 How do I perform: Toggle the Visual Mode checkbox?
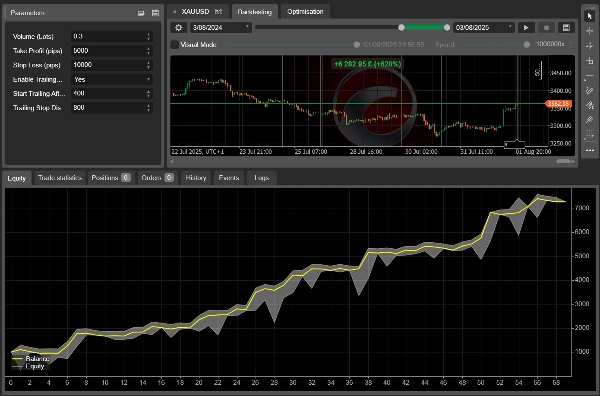coord(174,45)
